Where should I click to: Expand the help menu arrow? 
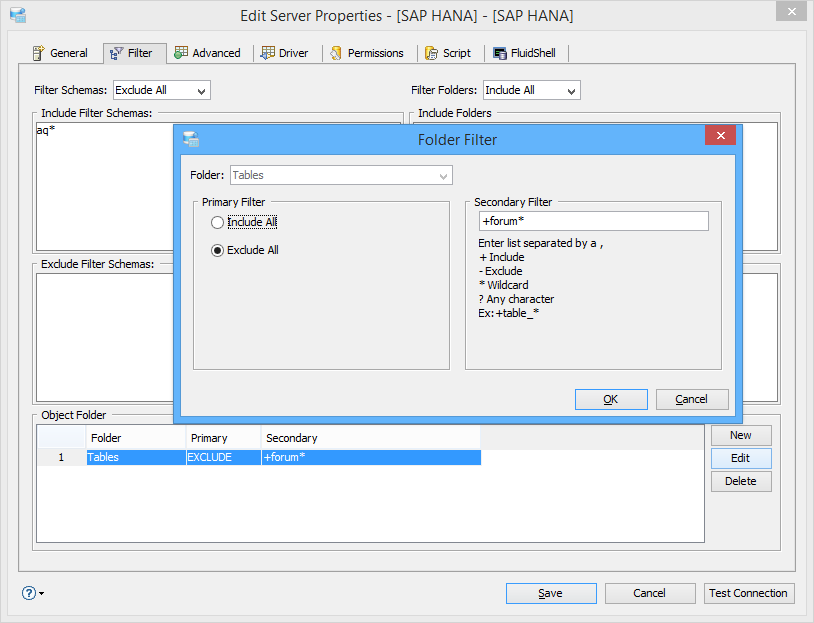pyautogui.click(x=42, y=593)
